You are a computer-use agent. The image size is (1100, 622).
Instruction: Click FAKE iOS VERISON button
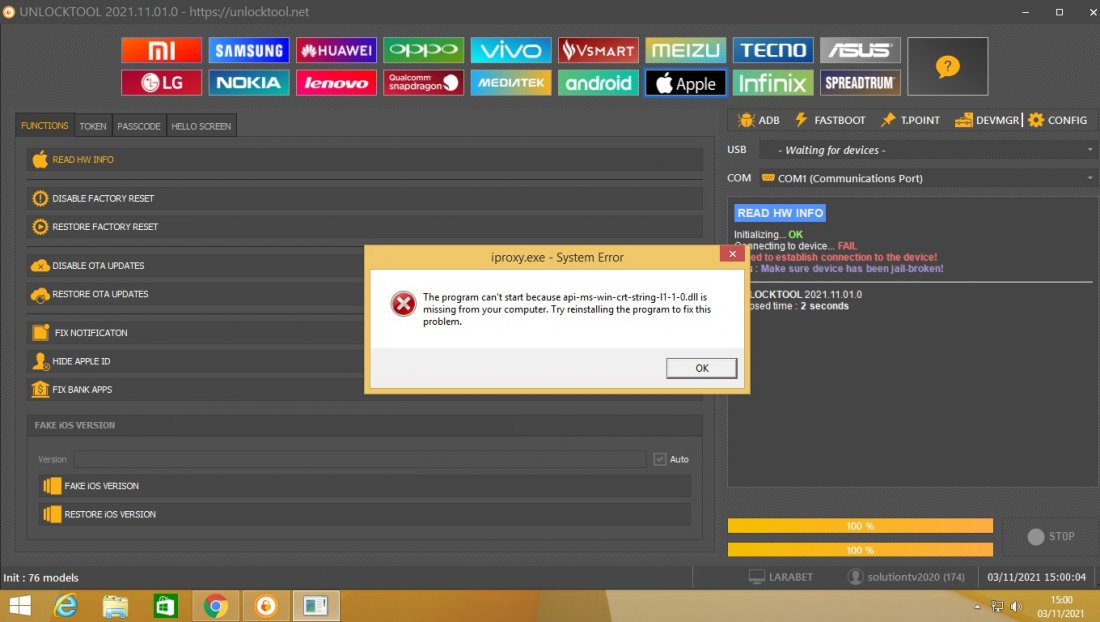pos(365,485)
